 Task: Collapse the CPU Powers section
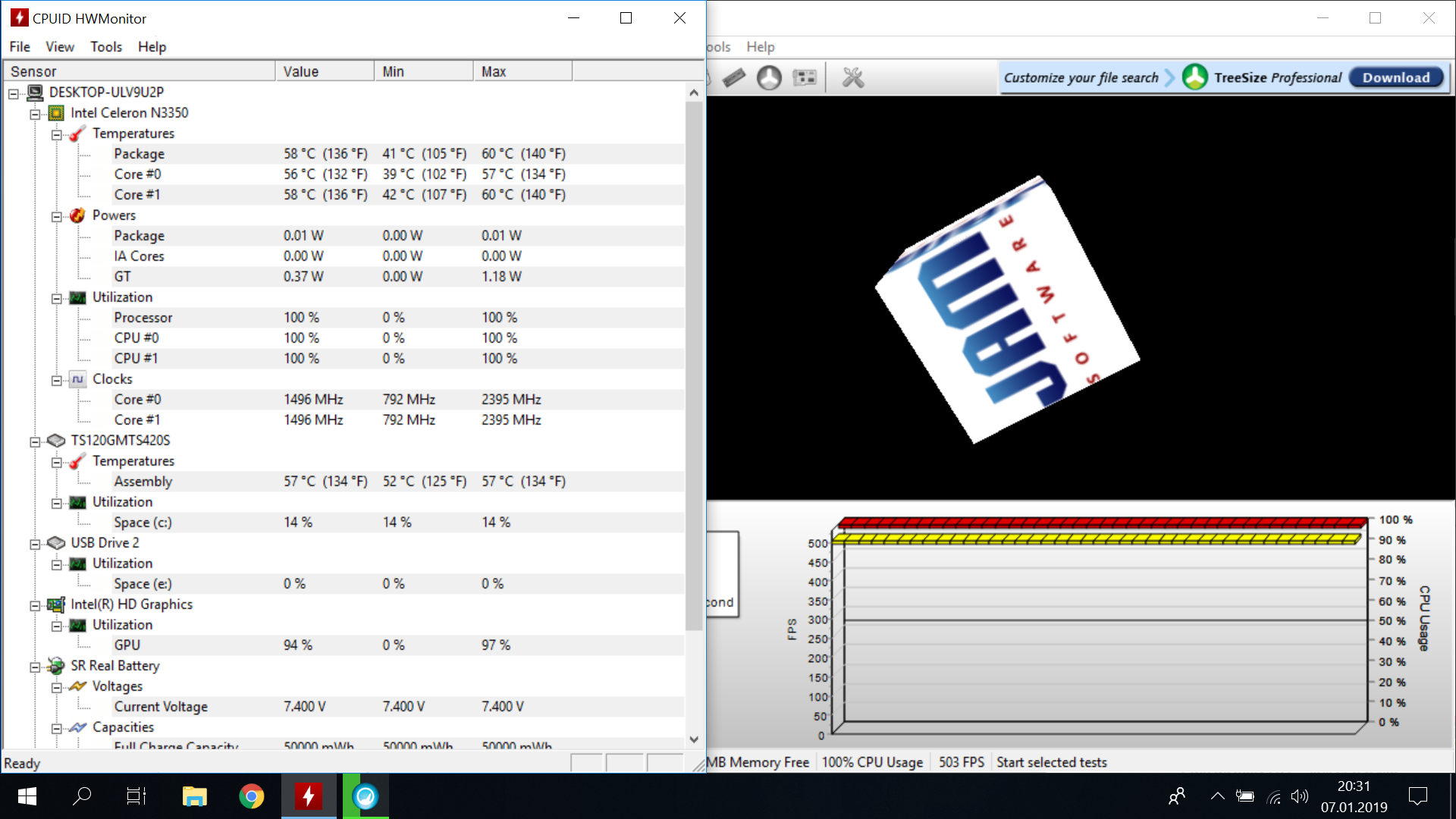57,216
